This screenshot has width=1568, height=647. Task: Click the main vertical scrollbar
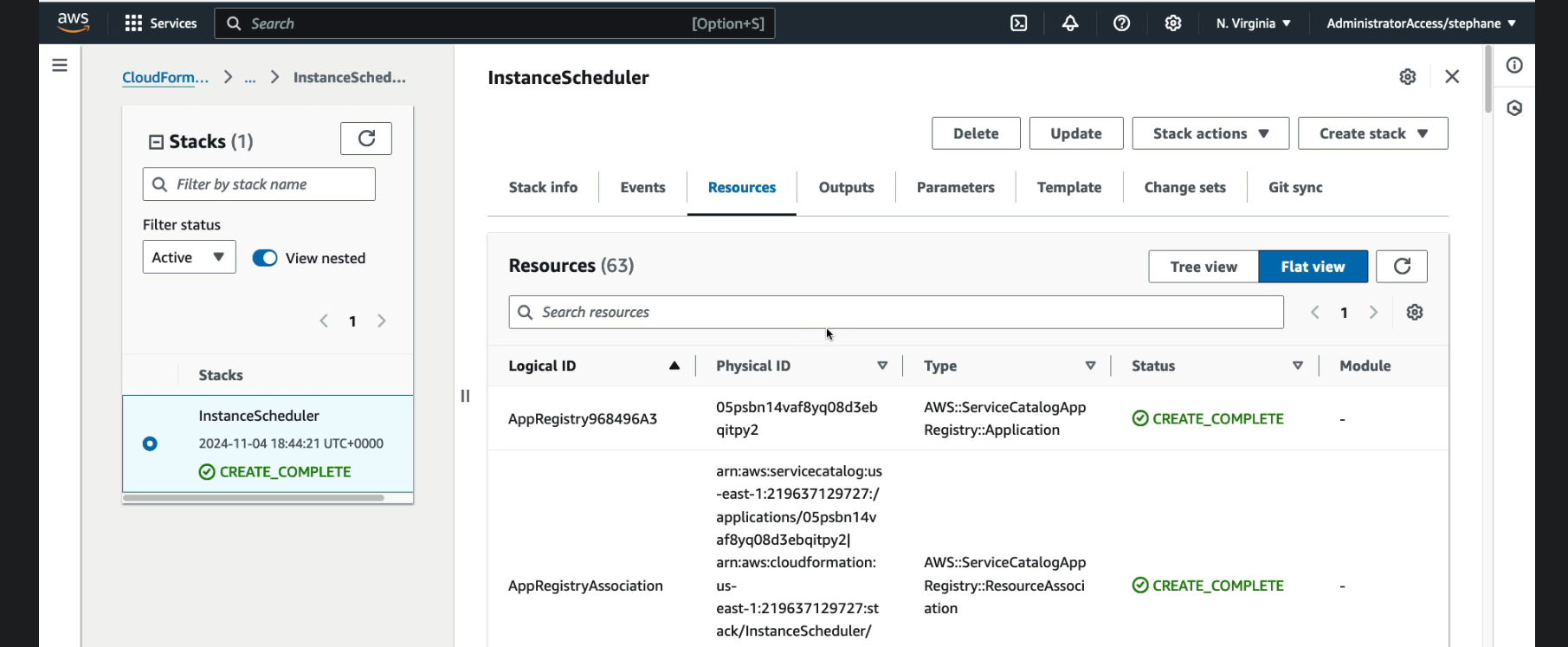coord(1488,80)
